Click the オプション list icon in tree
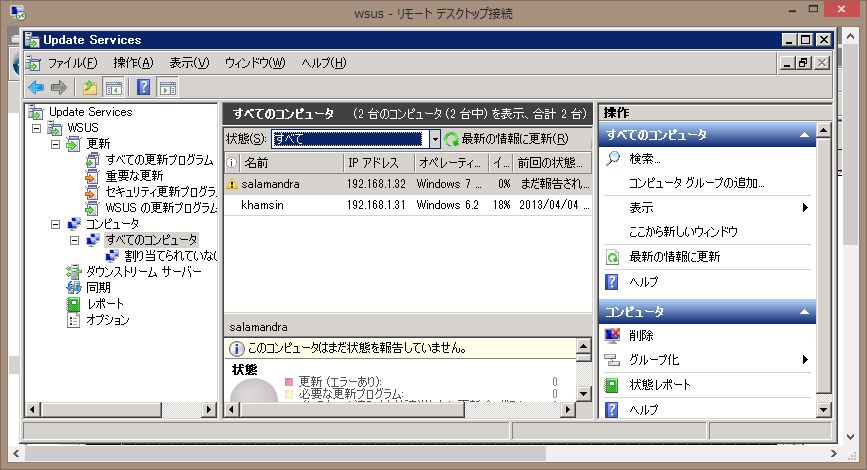The height and width of the screenshot is (470, 867). 74,320
